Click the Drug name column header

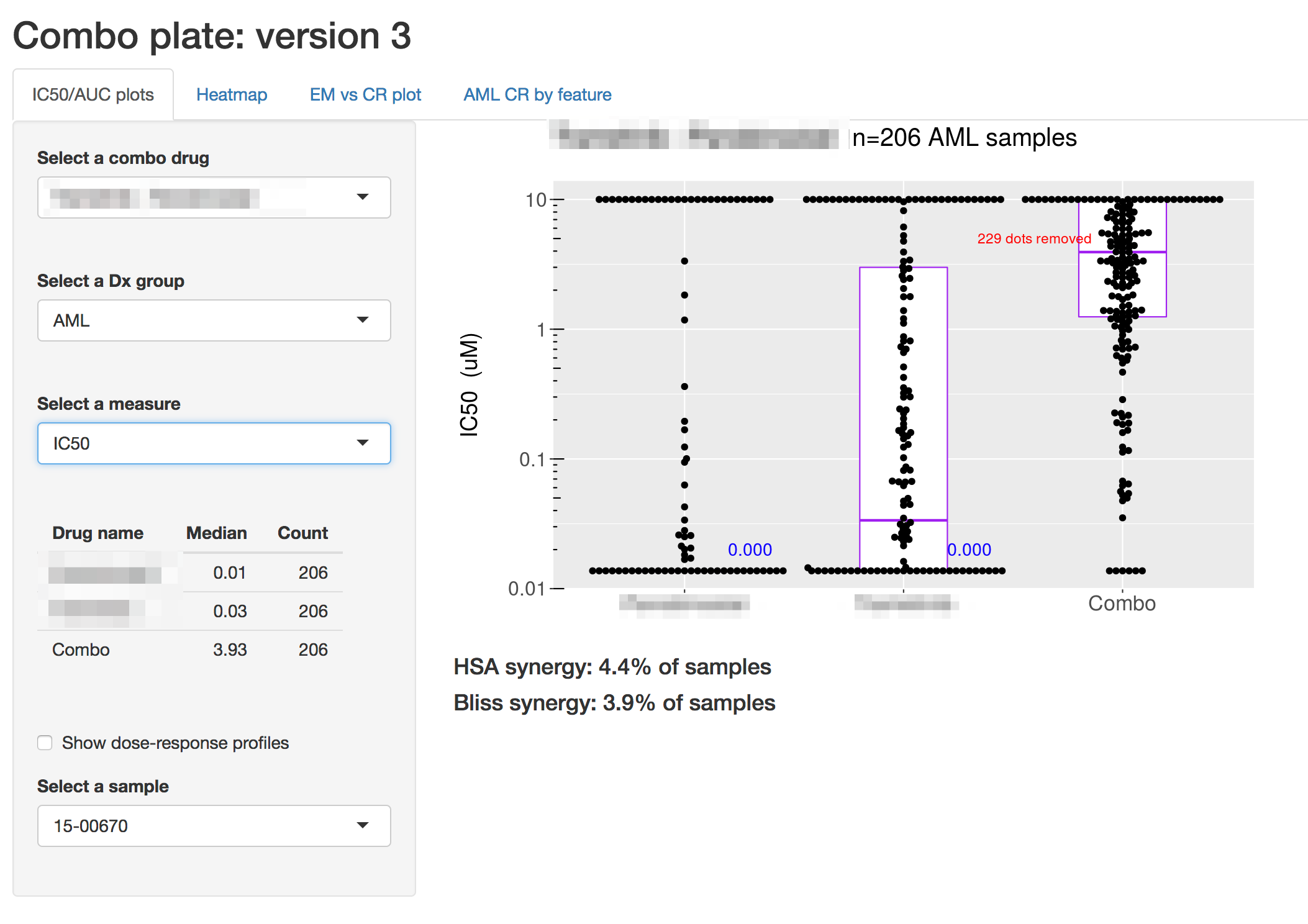point(98,533)
